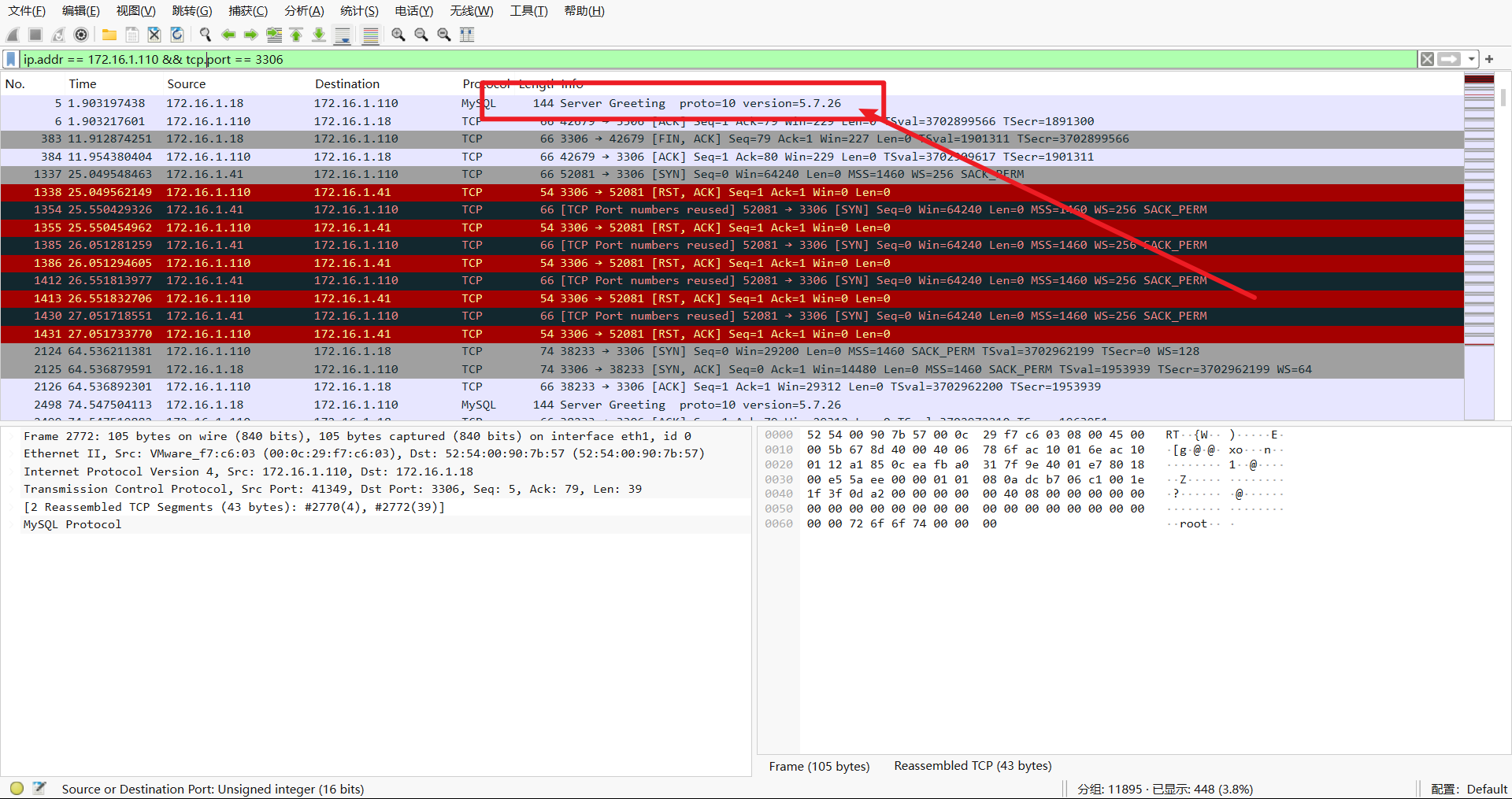
Task: Reset the text zoom to normal size
Action: coord(444,35)
